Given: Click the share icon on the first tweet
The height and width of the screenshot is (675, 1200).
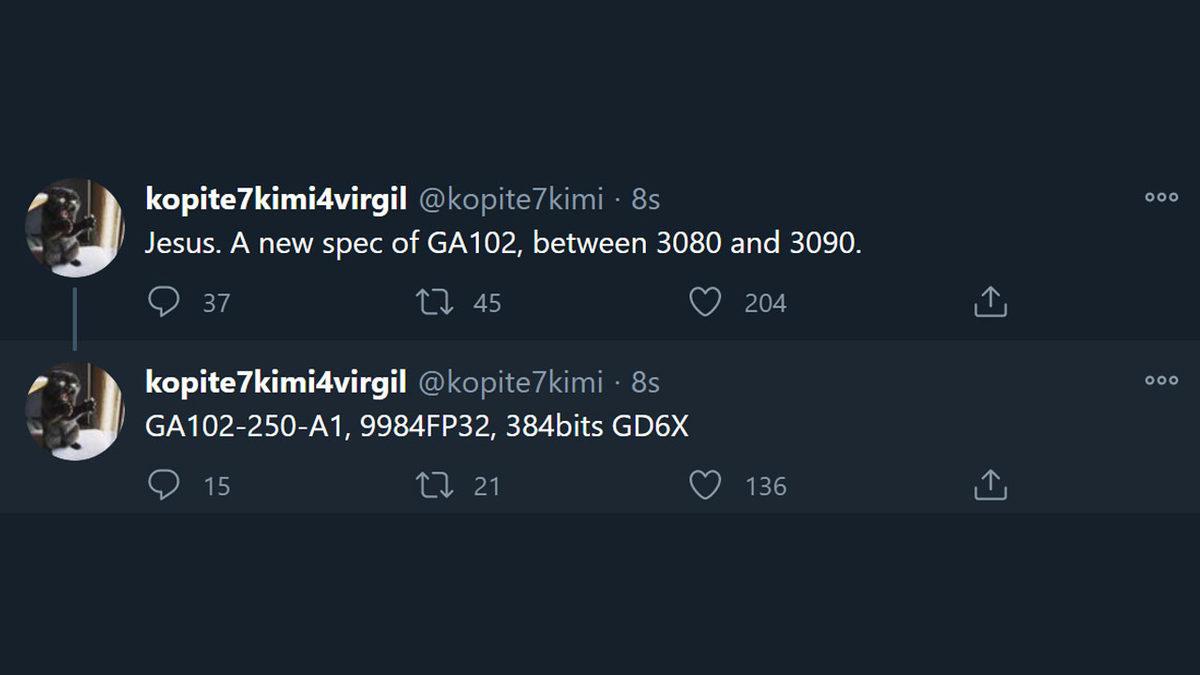Looking at the screenshot, I should 990,300.
